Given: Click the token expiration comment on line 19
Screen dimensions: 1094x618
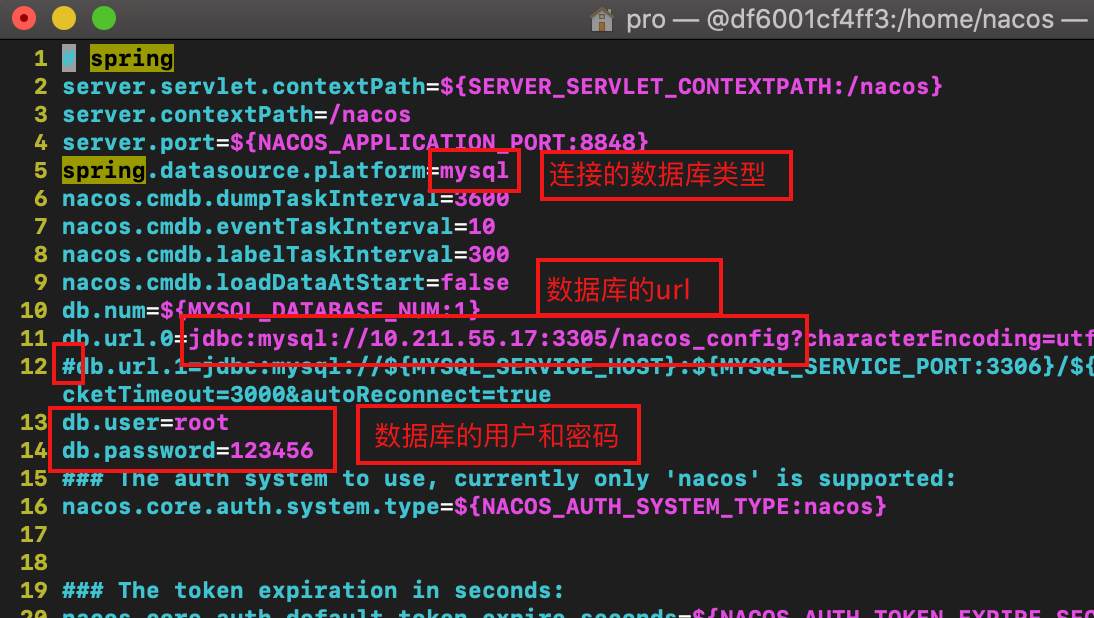Looking at the screenshot, I should coord(313,591).
